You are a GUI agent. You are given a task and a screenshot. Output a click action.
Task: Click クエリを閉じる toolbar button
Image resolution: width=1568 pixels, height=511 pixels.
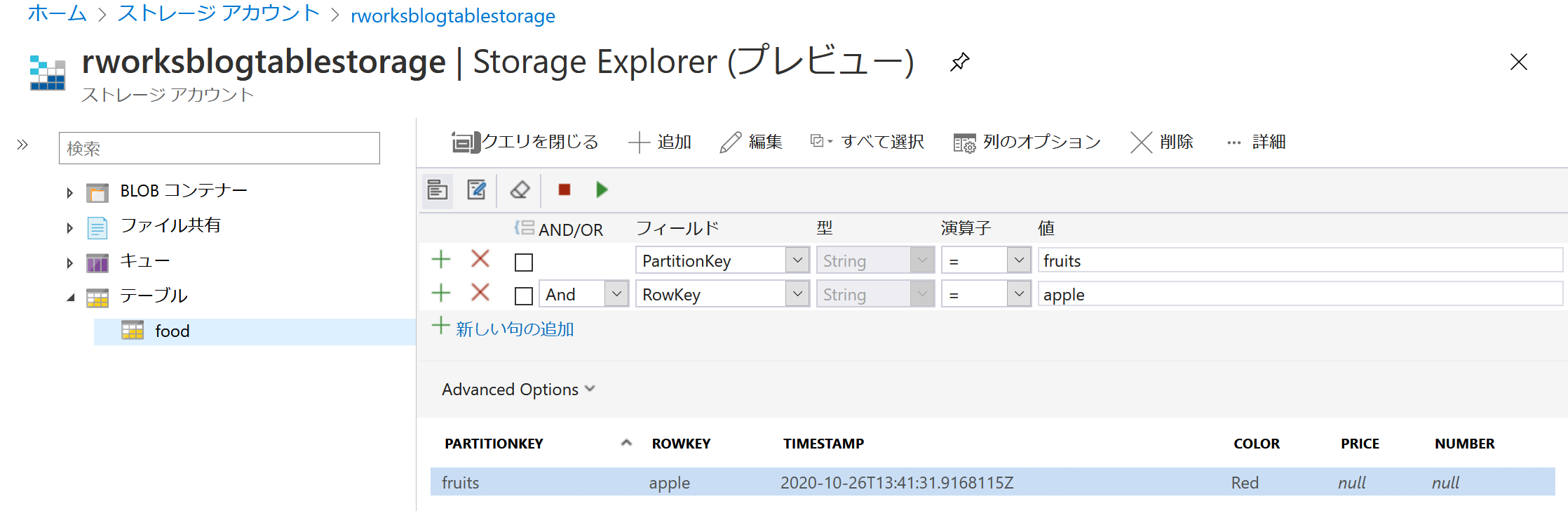525,142
